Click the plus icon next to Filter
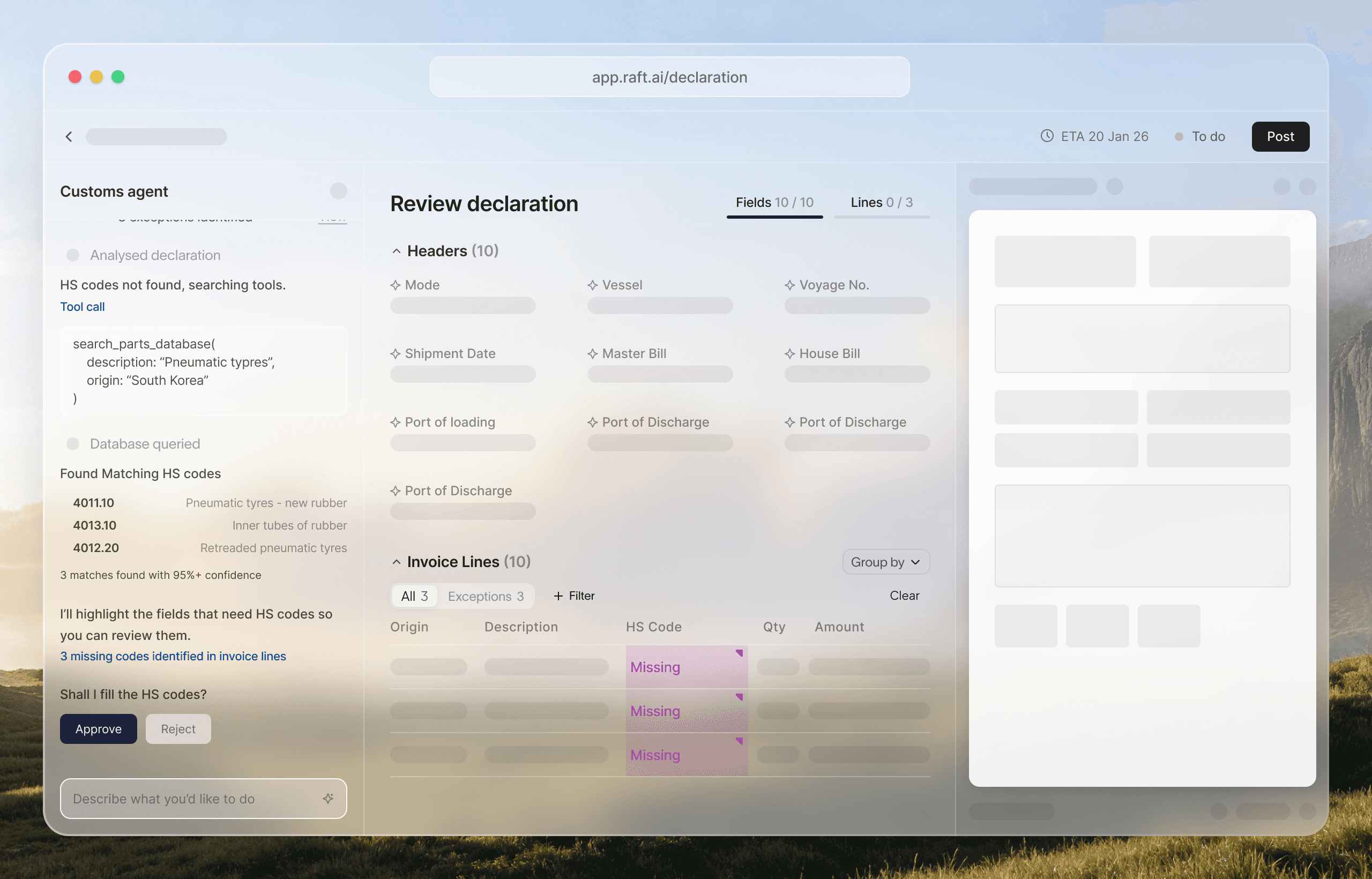Viewport: 1372px width, 879px height. pos(558,595)
